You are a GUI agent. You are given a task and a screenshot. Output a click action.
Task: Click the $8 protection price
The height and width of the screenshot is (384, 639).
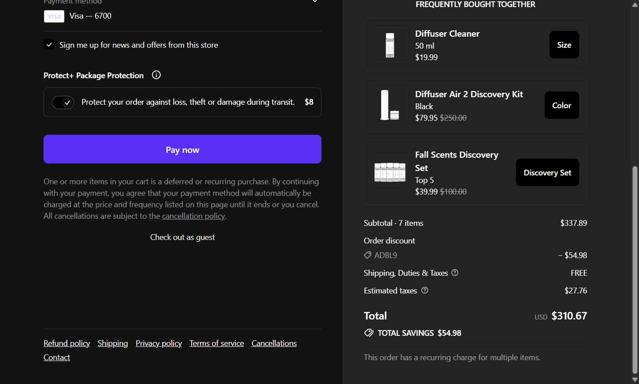(x=309, y=102)
